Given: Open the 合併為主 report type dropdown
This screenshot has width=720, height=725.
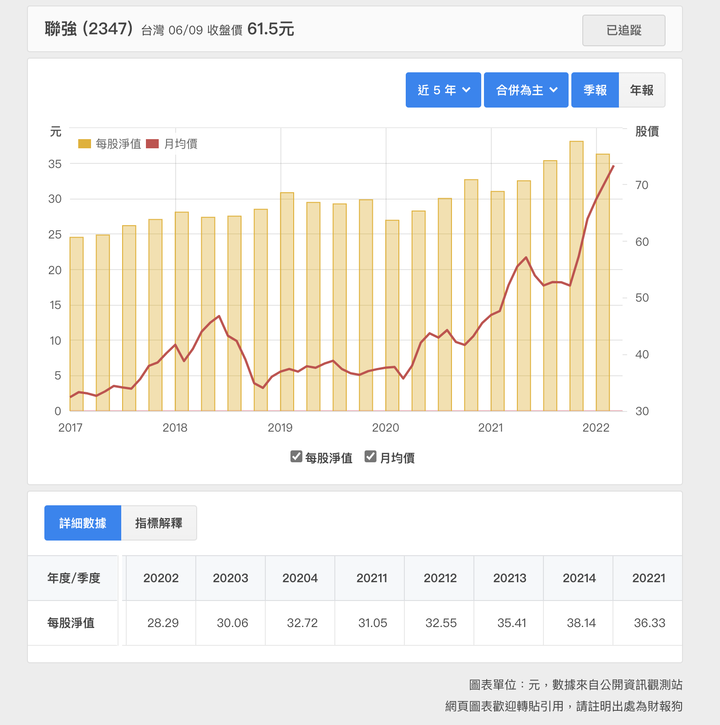Looking at the screenshot, I should [526, 90].
